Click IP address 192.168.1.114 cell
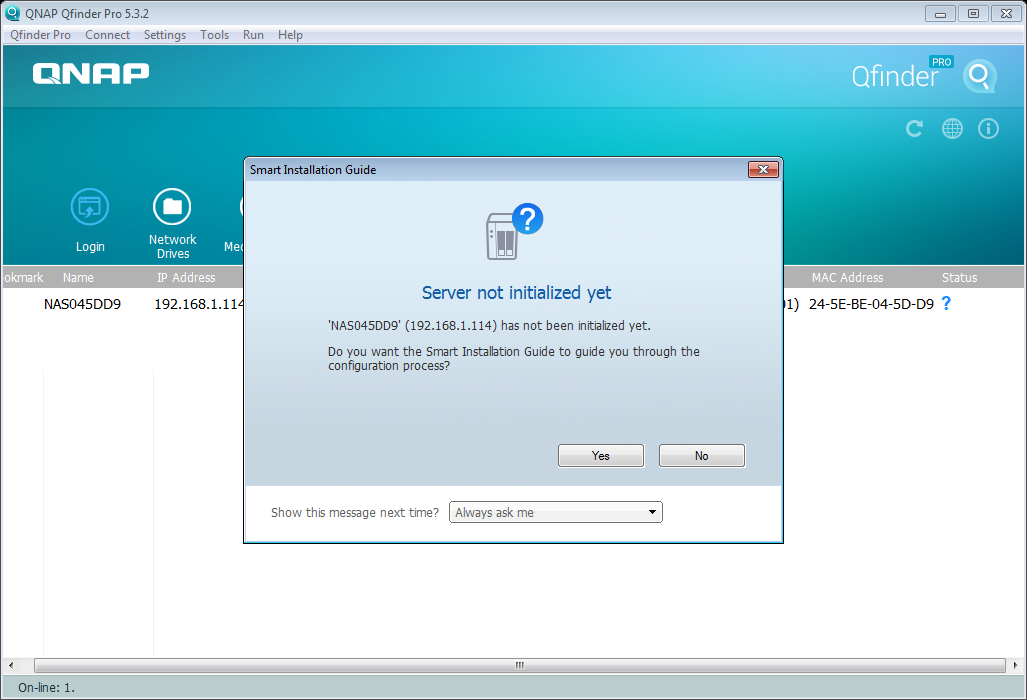 click(199, 304)
